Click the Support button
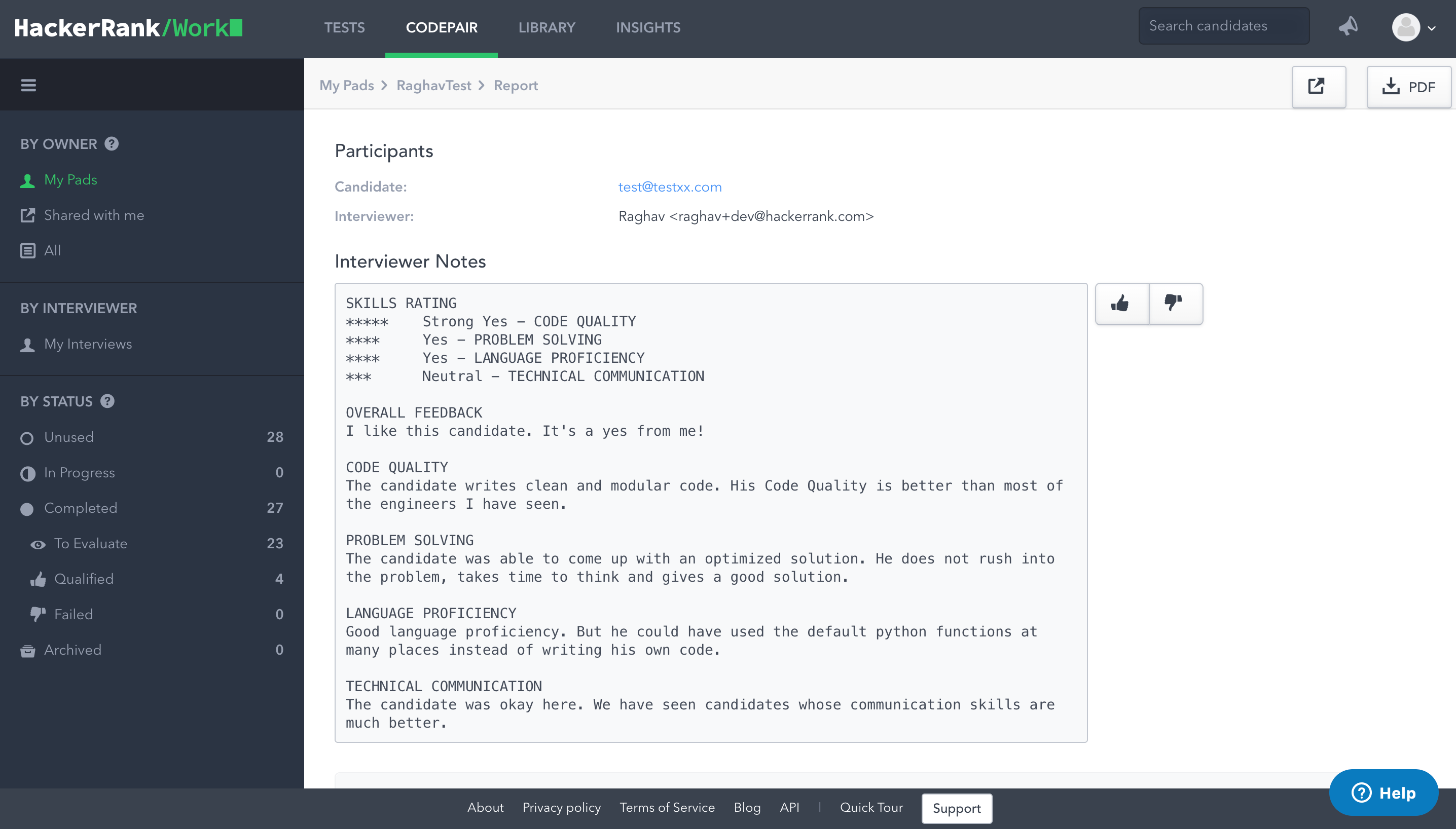Image resolution: width=1456 pixels, height=829 pixels. tap(957, 809)
